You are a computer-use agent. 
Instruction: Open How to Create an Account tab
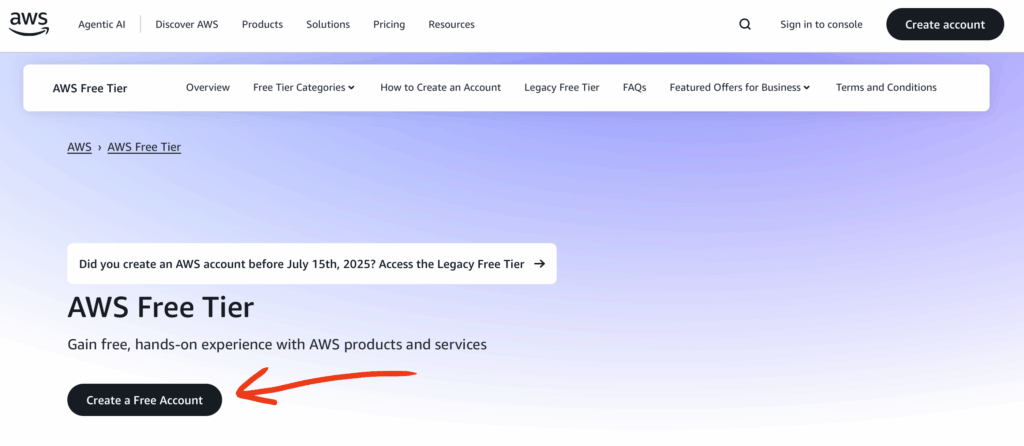pyautogui.click(x=440, y=88)
